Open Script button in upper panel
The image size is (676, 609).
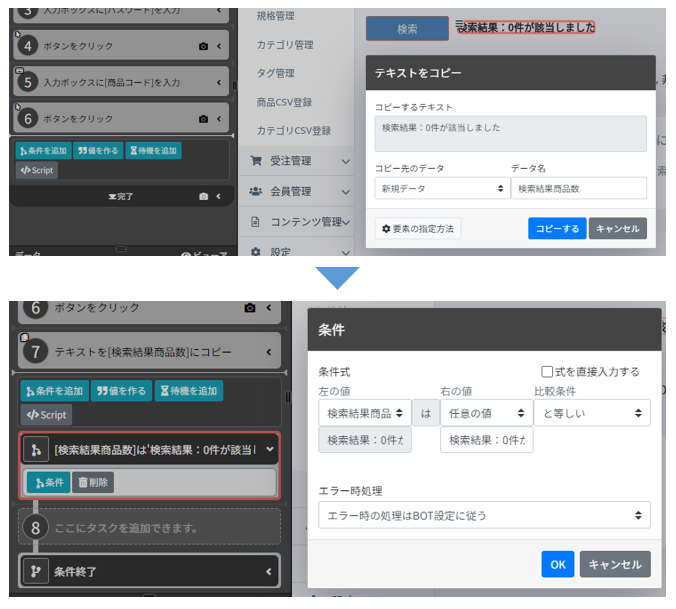coord(37,170)
